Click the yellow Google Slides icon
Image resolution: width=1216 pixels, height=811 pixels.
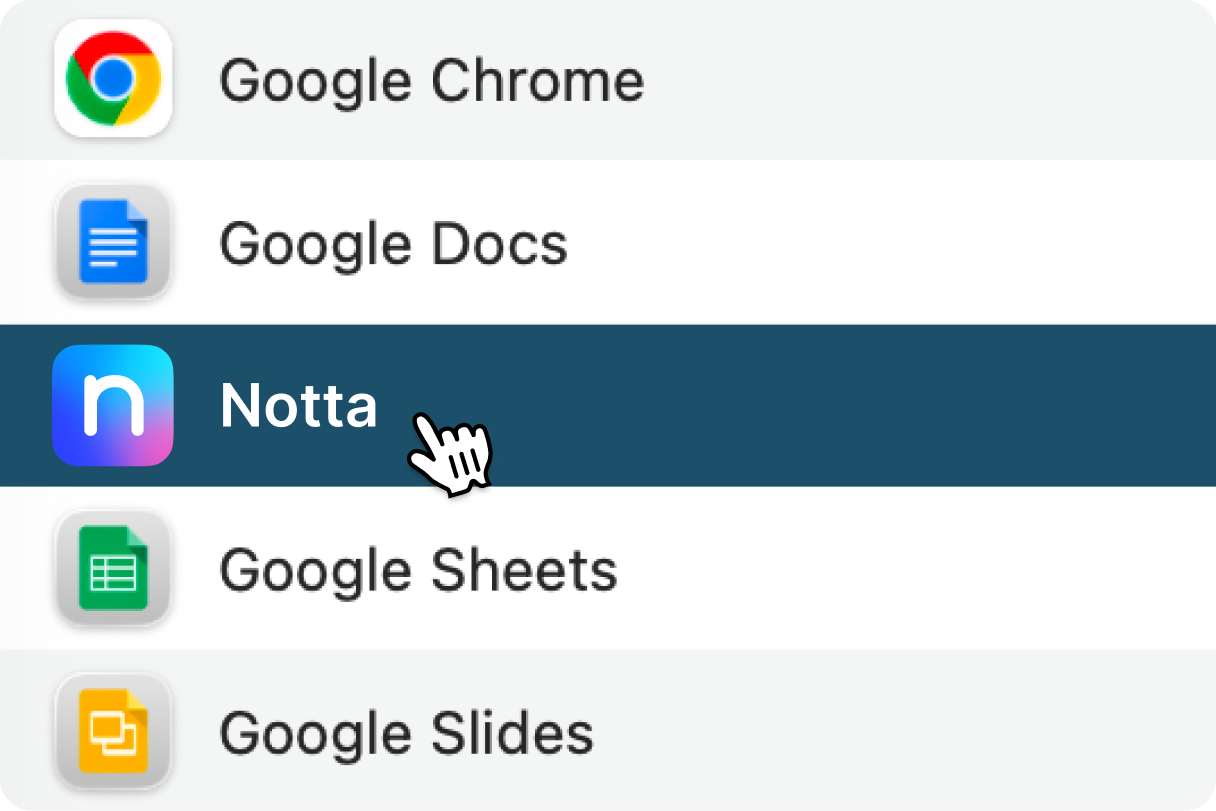point(113,732)
